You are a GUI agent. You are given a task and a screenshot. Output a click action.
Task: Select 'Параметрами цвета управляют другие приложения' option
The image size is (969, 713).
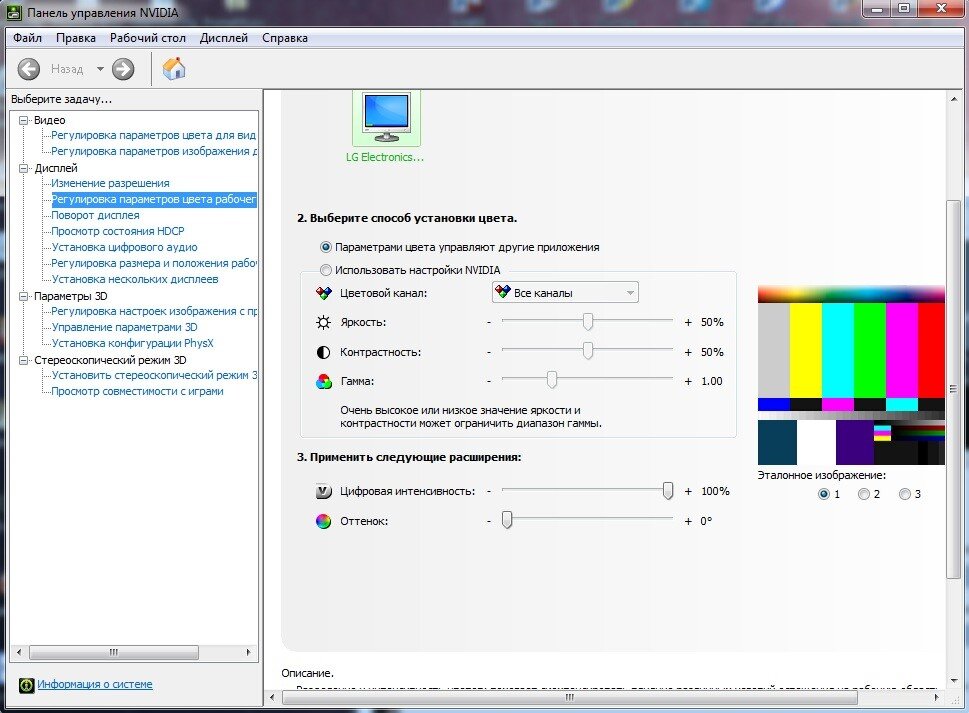(326, 247)
